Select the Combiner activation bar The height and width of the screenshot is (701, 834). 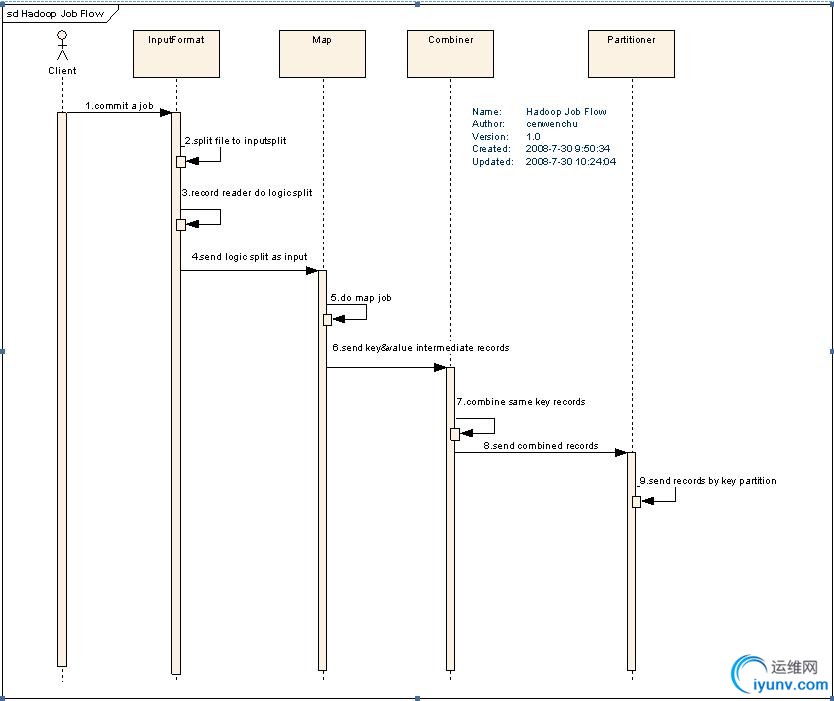(x=451, y=519)
